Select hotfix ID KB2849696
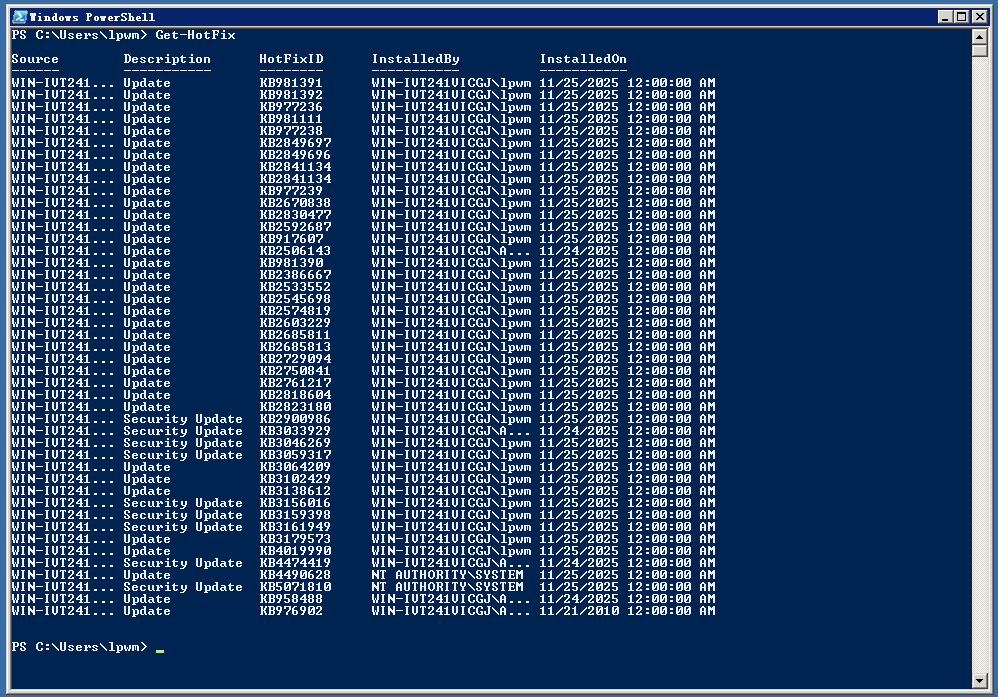Viewport: 998px width, 697px height. pyautogui.click(x=295, y=155)
